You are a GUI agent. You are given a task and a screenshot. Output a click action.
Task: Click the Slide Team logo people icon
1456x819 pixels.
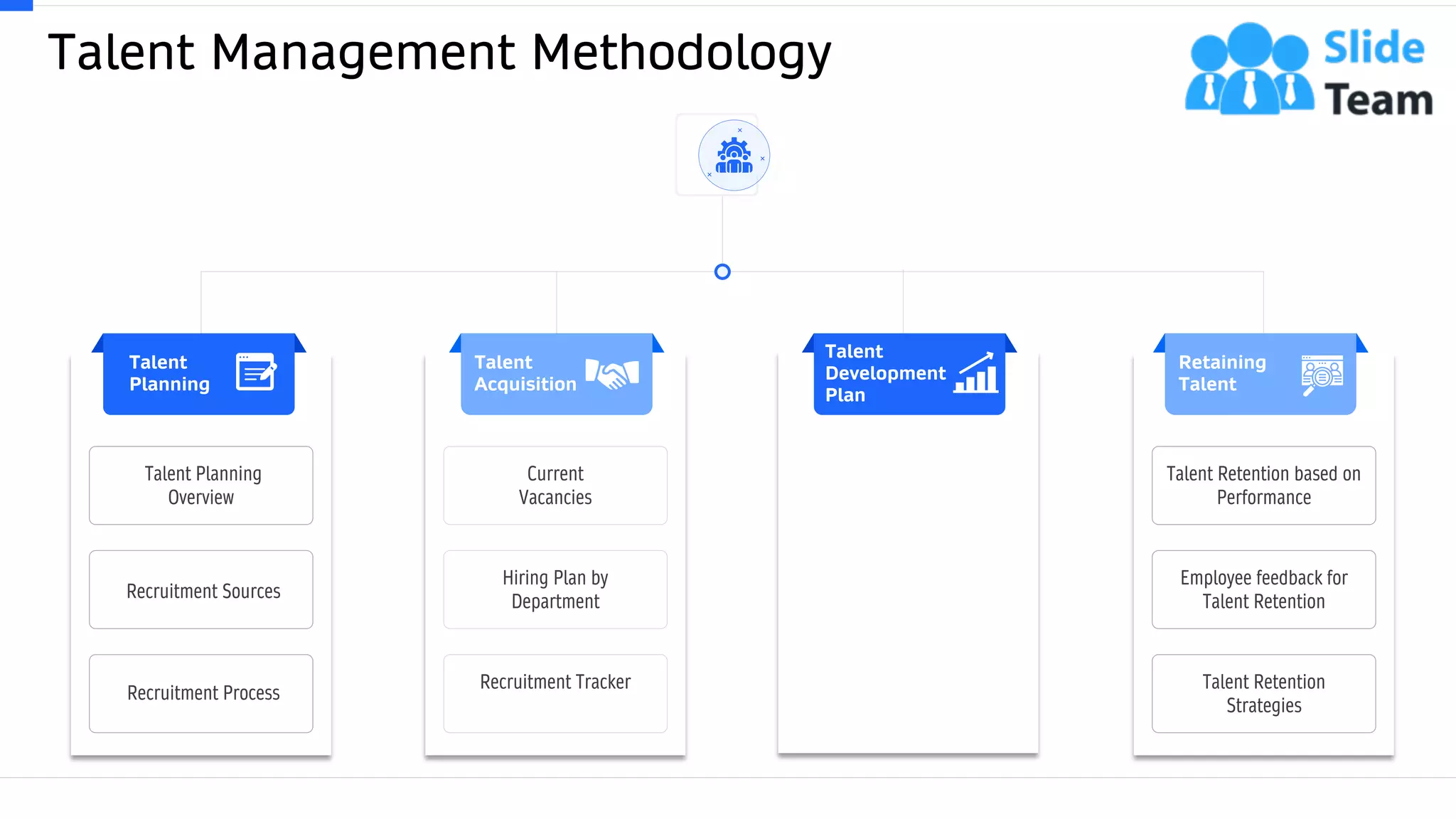point(1249,69)
